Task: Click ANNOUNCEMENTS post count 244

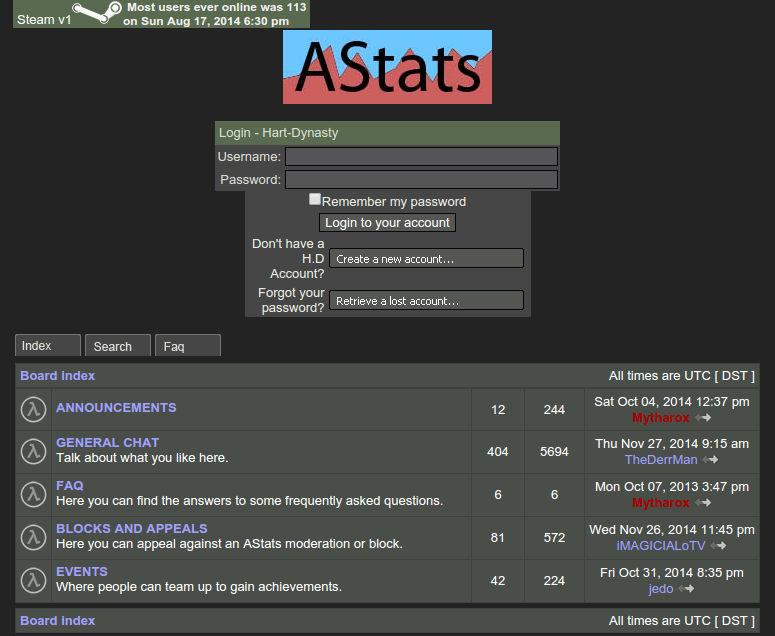Action: tap(554, 410)
